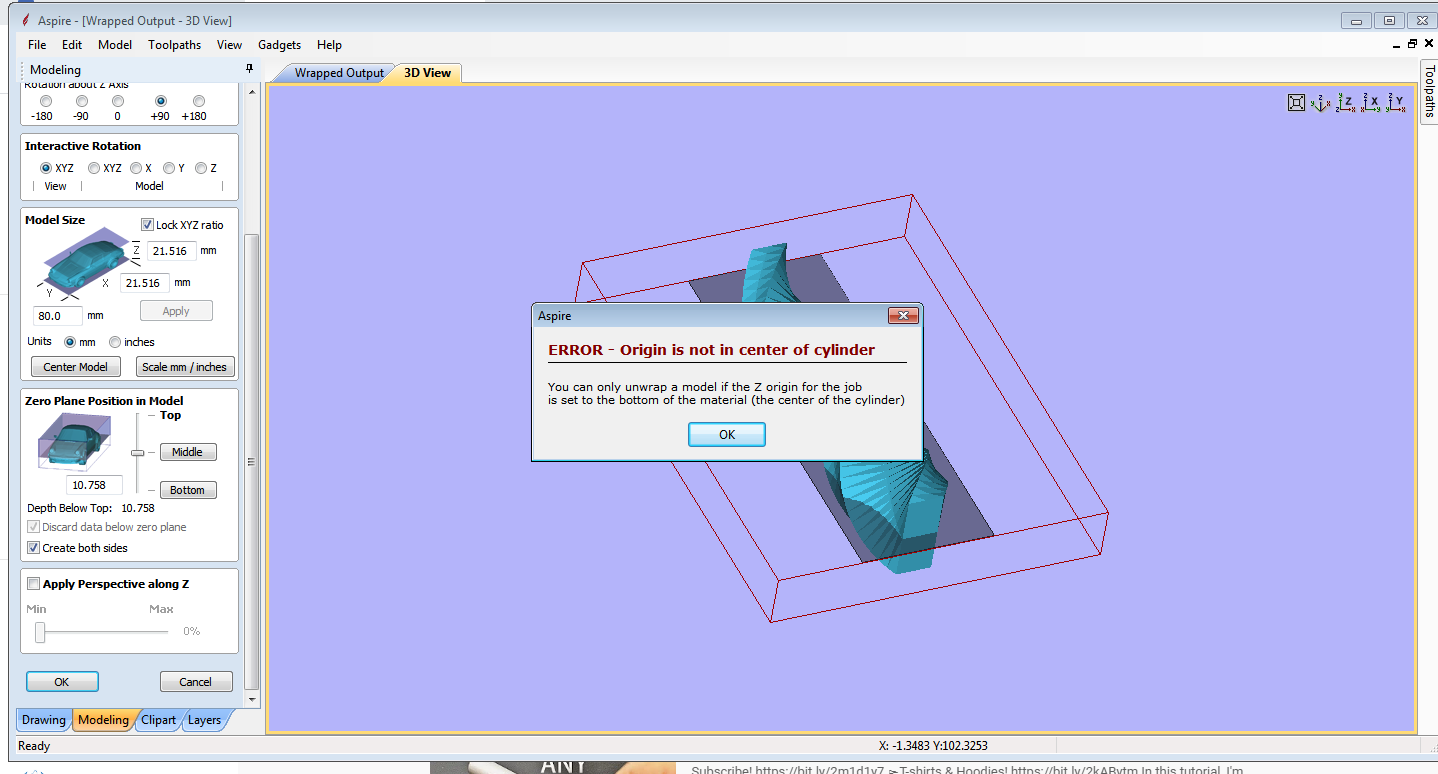Click the Cancel button

point(196,682)
